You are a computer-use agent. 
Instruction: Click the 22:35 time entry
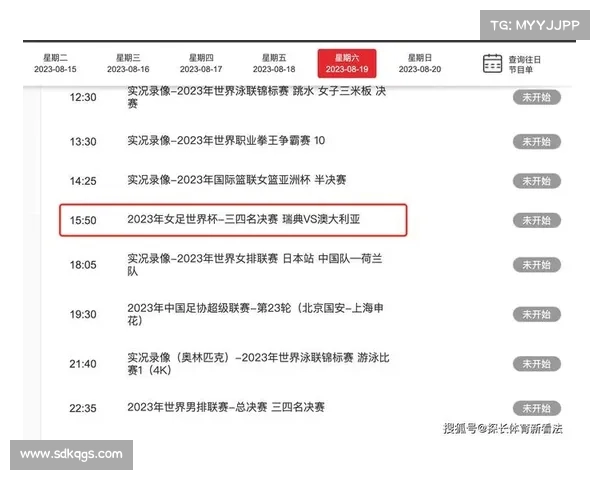[x=83, y=408]
